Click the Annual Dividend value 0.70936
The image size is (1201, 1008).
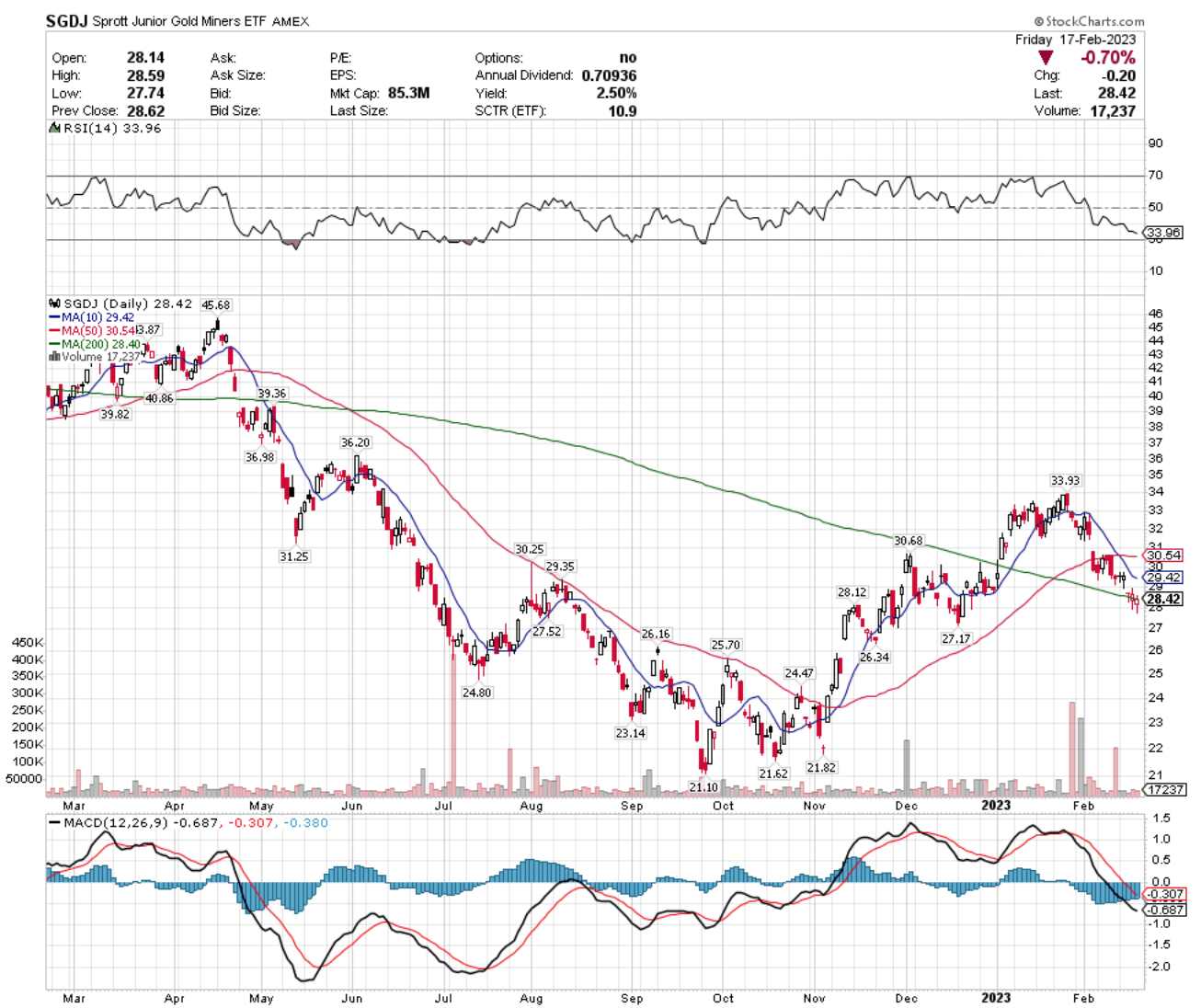click(x=609, y=75)
